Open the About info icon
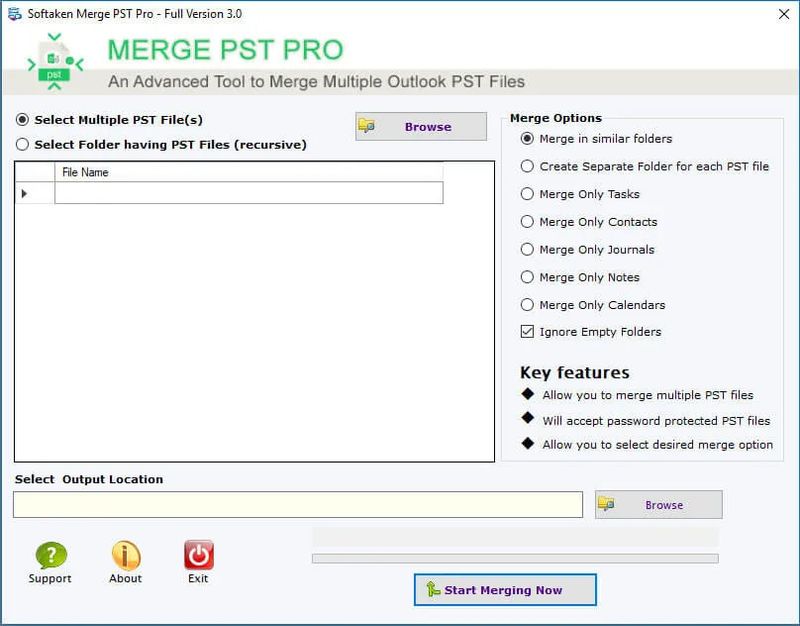The height and width of the screenshot is (626, 800). (126, 555)
